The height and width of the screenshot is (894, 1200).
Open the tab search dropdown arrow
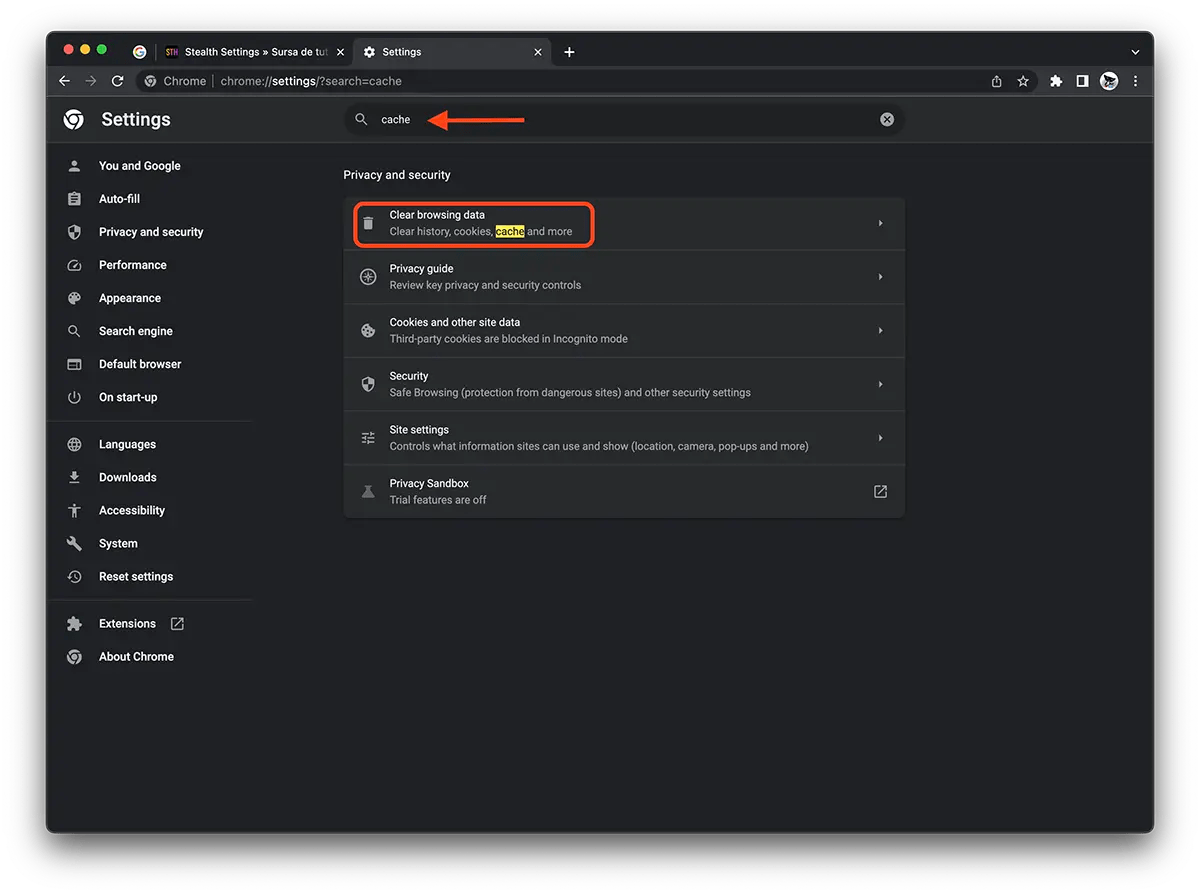[x=1135, y=51]
